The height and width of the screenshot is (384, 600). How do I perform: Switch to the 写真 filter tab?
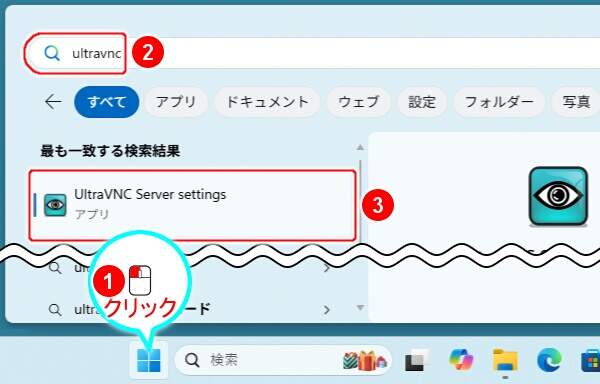click(576, 102)
